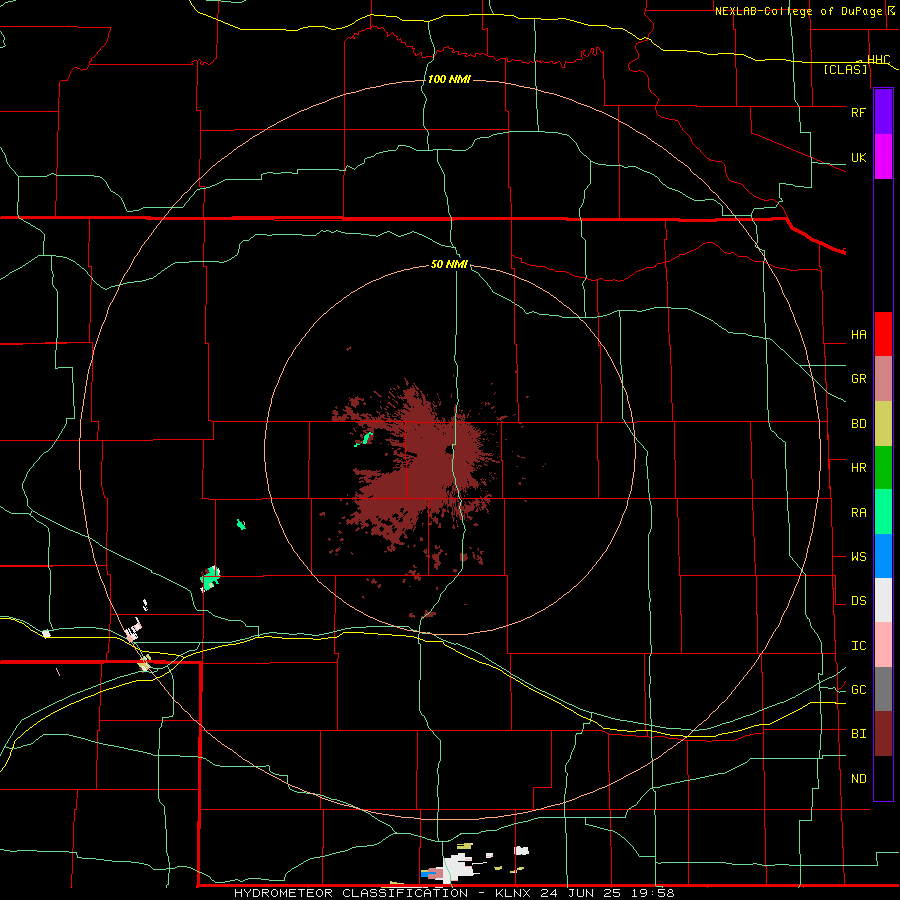
Task: Pick the dark green HR legend swatch
Action: point(883,468)
